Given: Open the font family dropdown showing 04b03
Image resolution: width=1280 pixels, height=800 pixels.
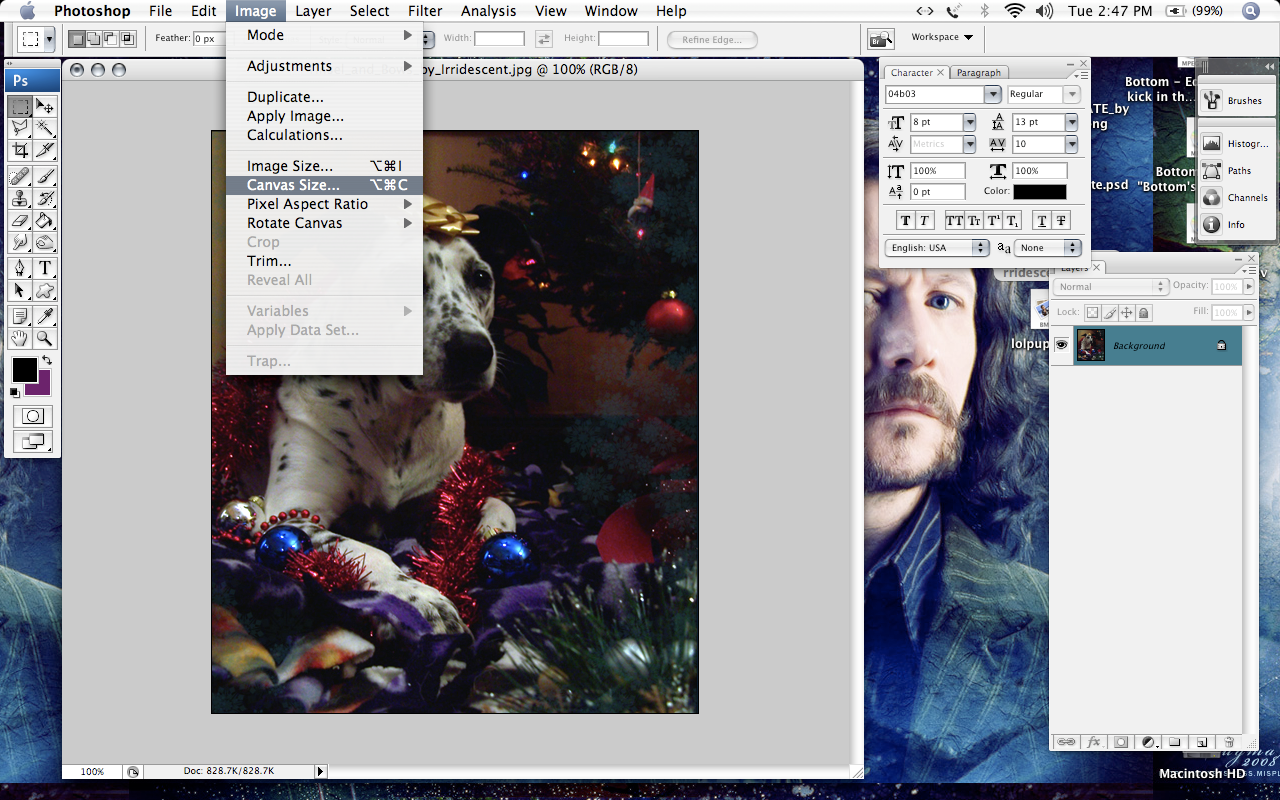Looking at the screenshot, I should click(x=992, y=94).
